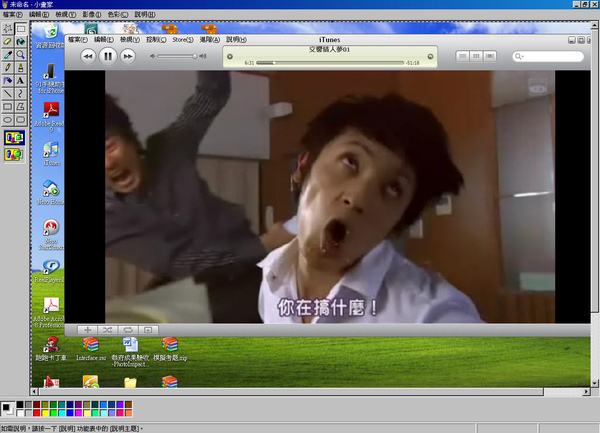Select the dark red color swatch
Viewport: 600px width, 433px height.
[37, 404]
